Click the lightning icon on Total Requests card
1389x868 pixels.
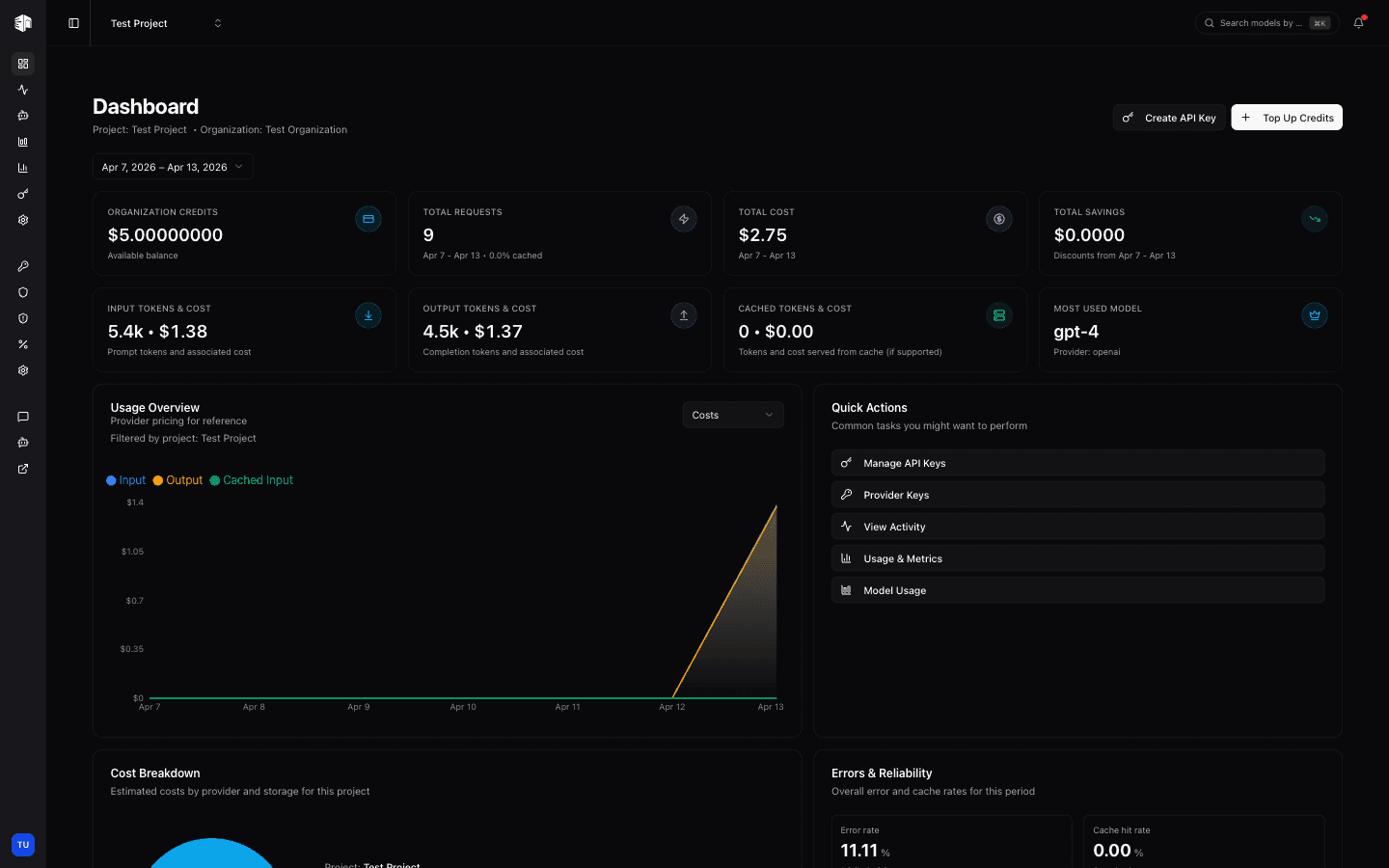tap(684, 219)
